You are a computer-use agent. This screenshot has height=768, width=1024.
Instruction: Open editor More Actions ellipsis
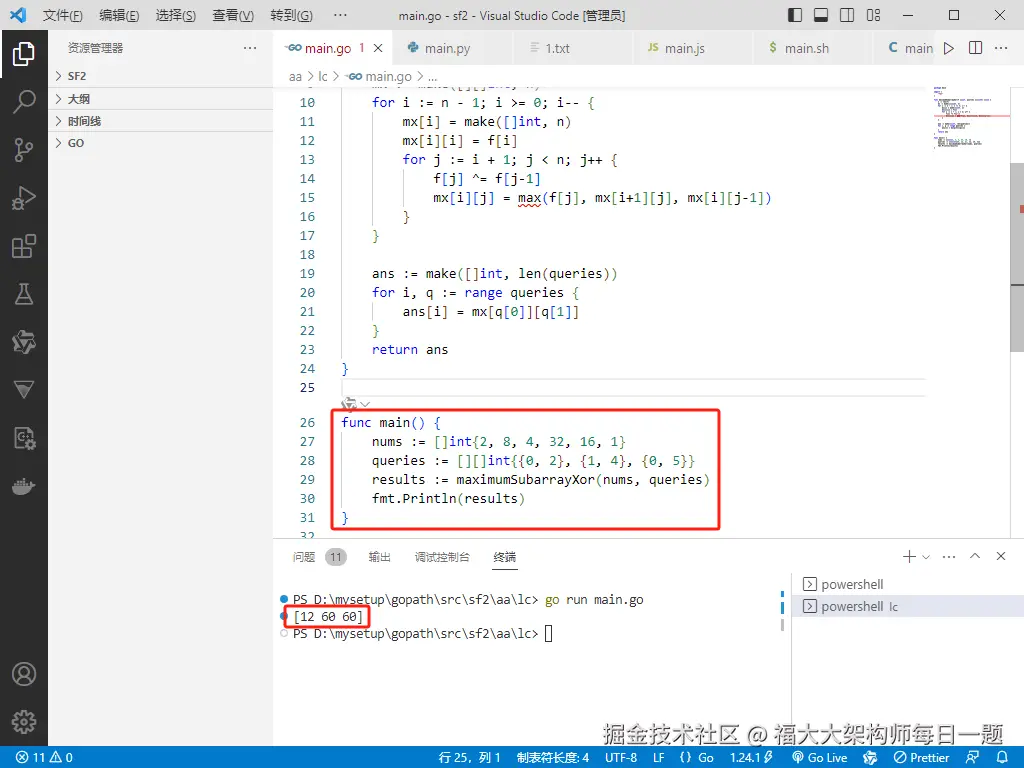point(1000,48)
